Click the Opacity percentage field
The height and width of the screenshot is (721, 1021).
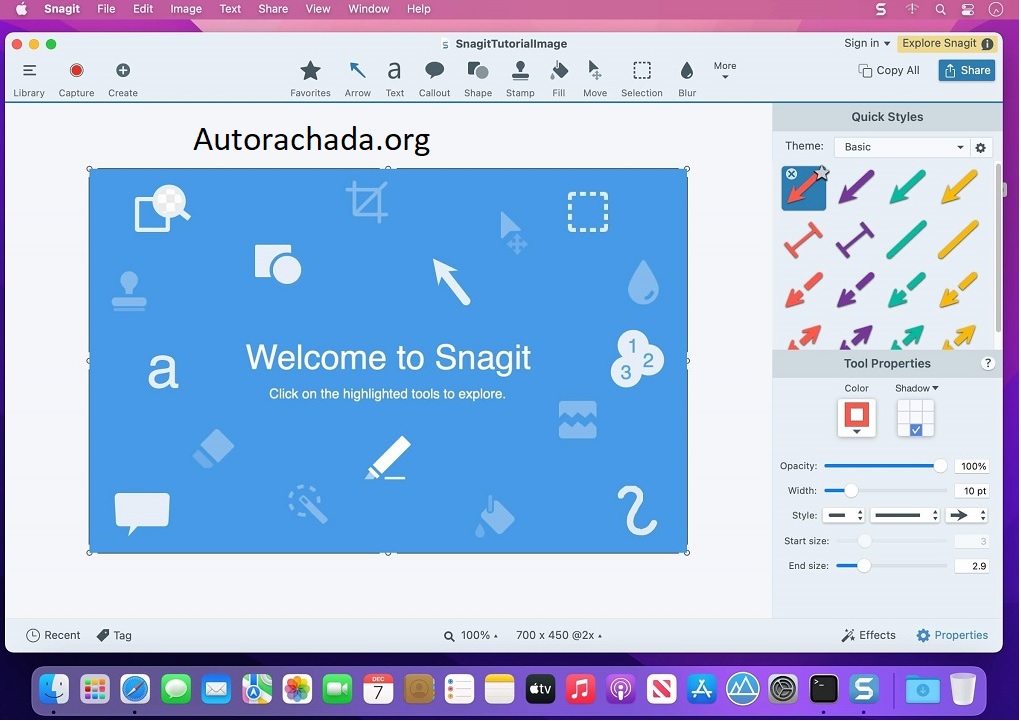tap(972, 467)
